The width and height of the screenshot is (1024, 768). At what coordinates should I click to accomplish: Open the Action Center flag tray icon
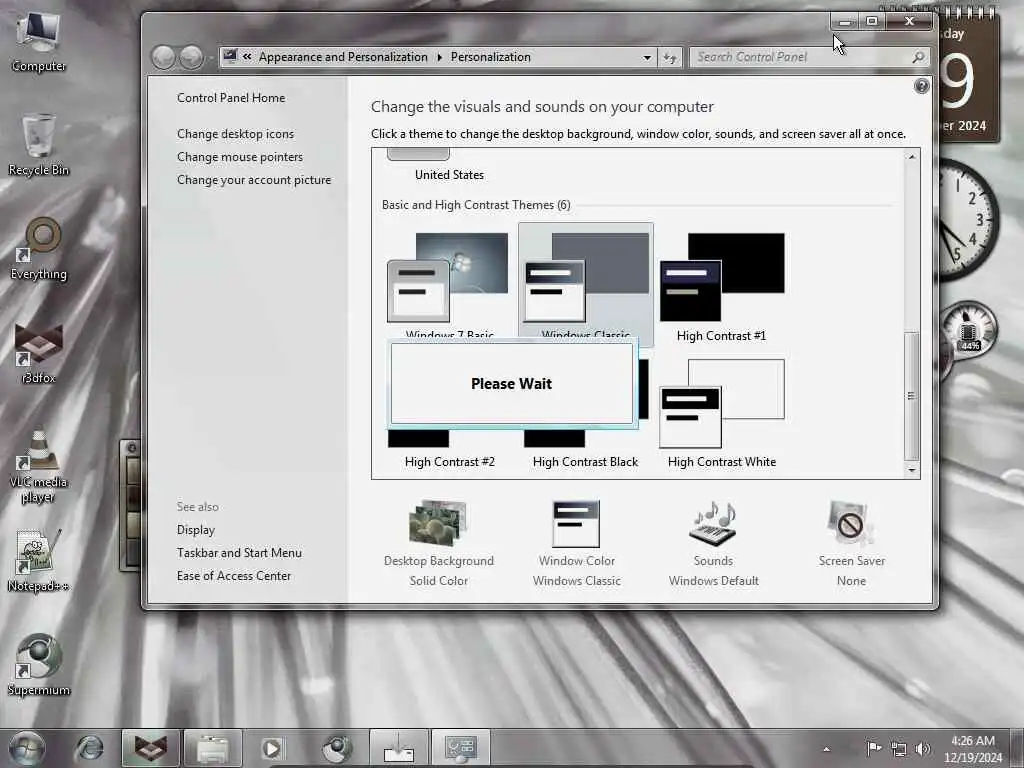pyautogui.click(x=873, y=748)
